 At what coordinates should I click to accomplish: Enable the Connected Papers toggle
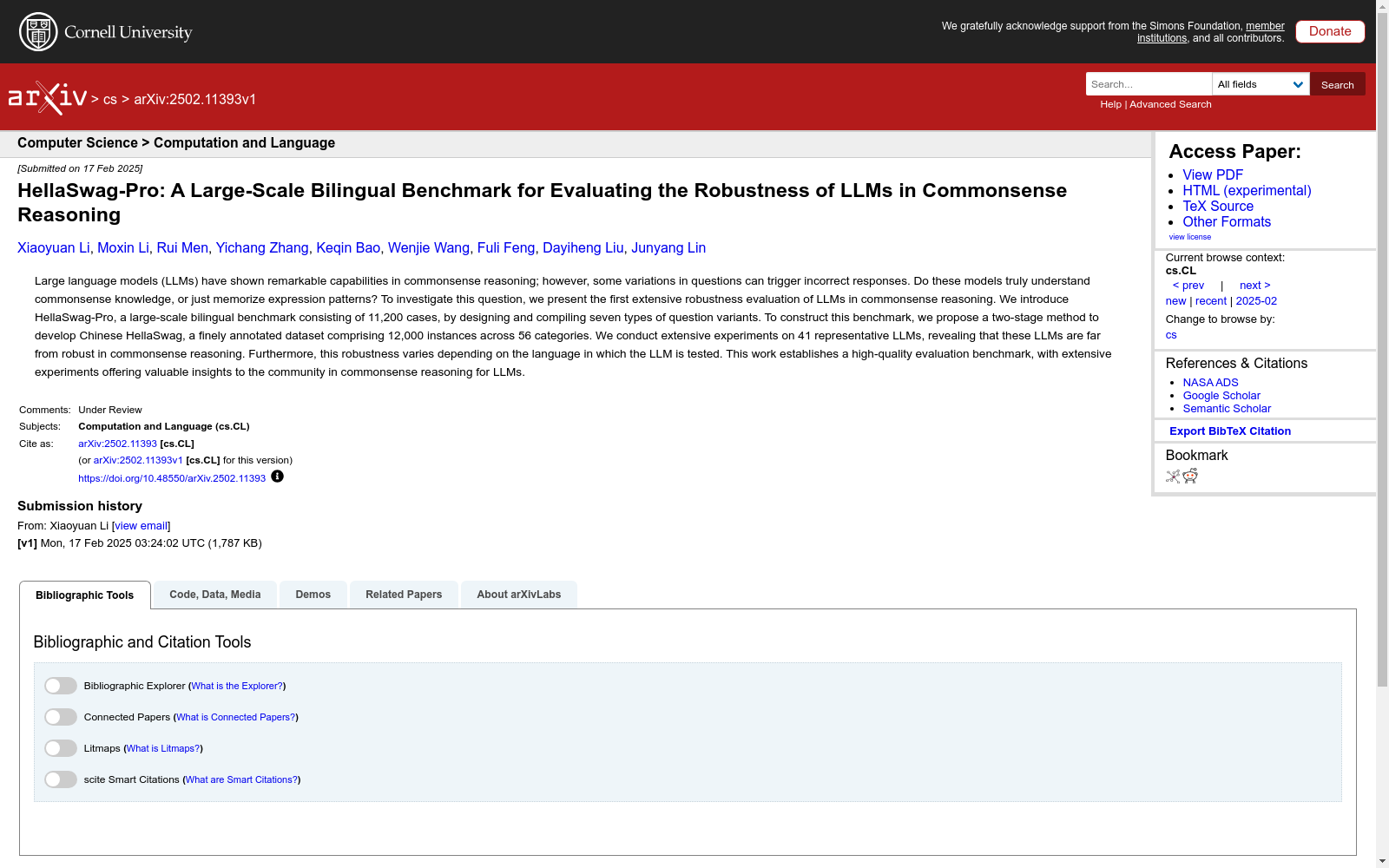point(61,717)
